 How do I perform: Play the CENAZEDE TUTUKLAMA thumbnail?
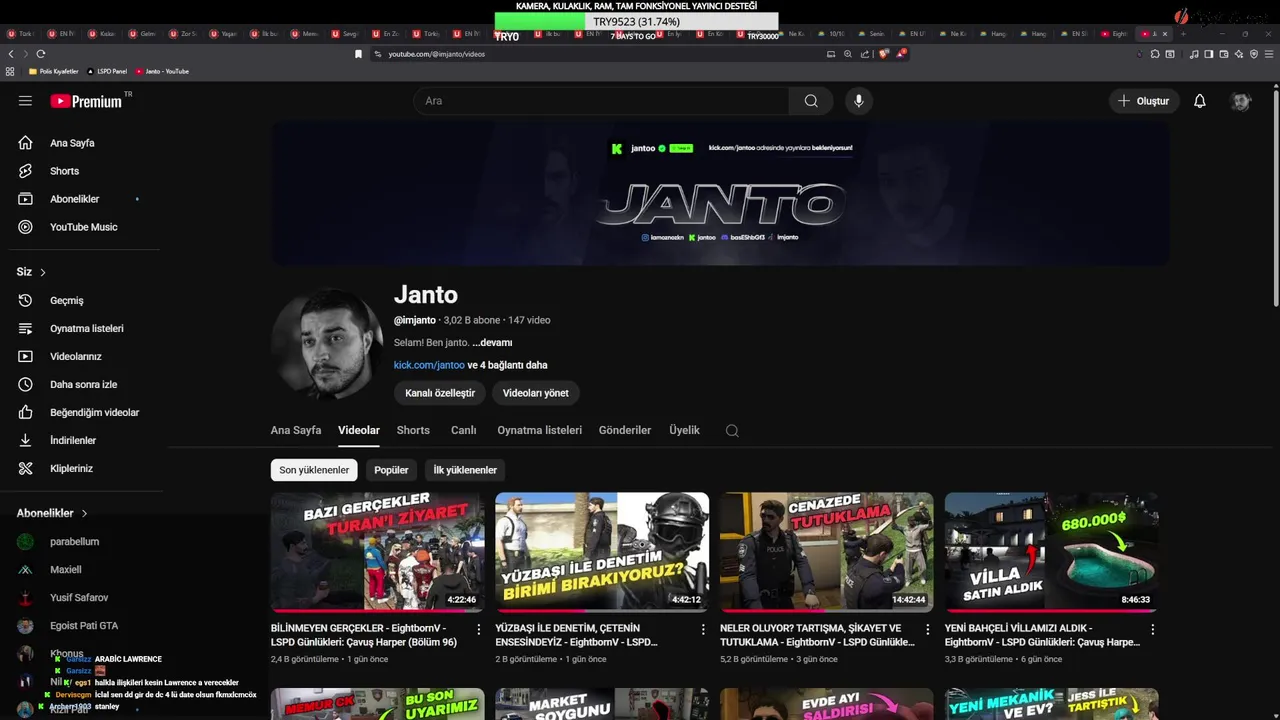point(827,552)
